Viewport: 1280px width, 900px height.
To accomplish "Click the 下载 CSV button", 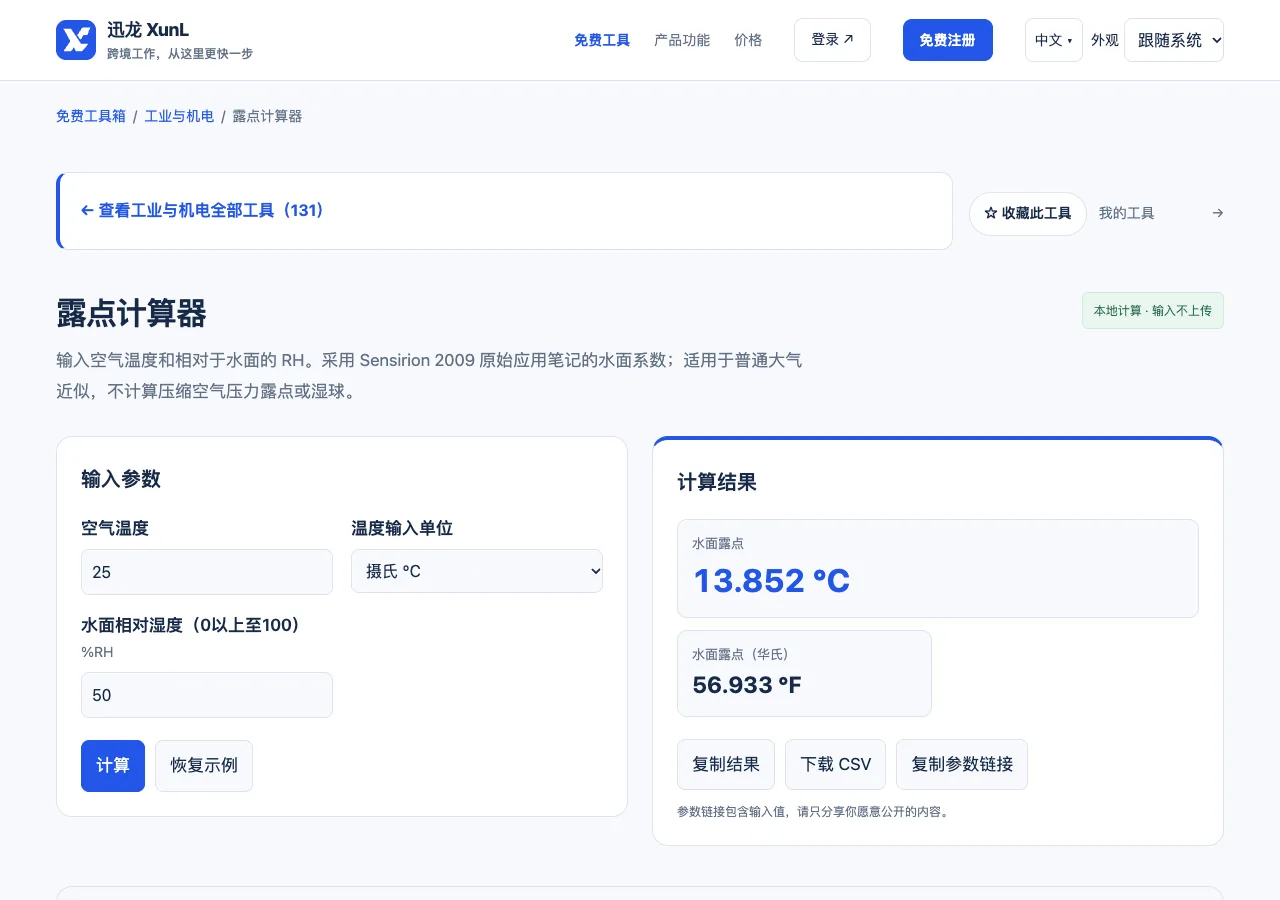I will click(x=836, y=764).
